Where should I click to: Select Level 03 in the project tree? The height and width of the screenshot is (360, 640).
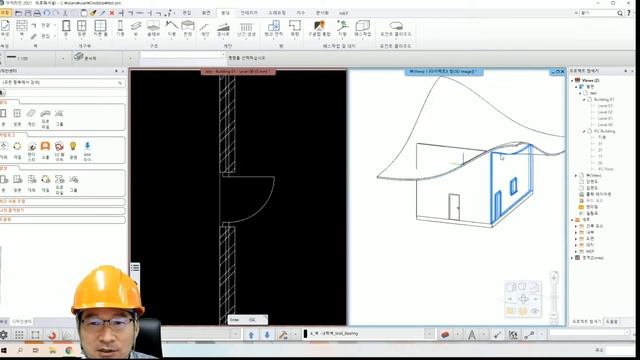(x=605, y=106)
